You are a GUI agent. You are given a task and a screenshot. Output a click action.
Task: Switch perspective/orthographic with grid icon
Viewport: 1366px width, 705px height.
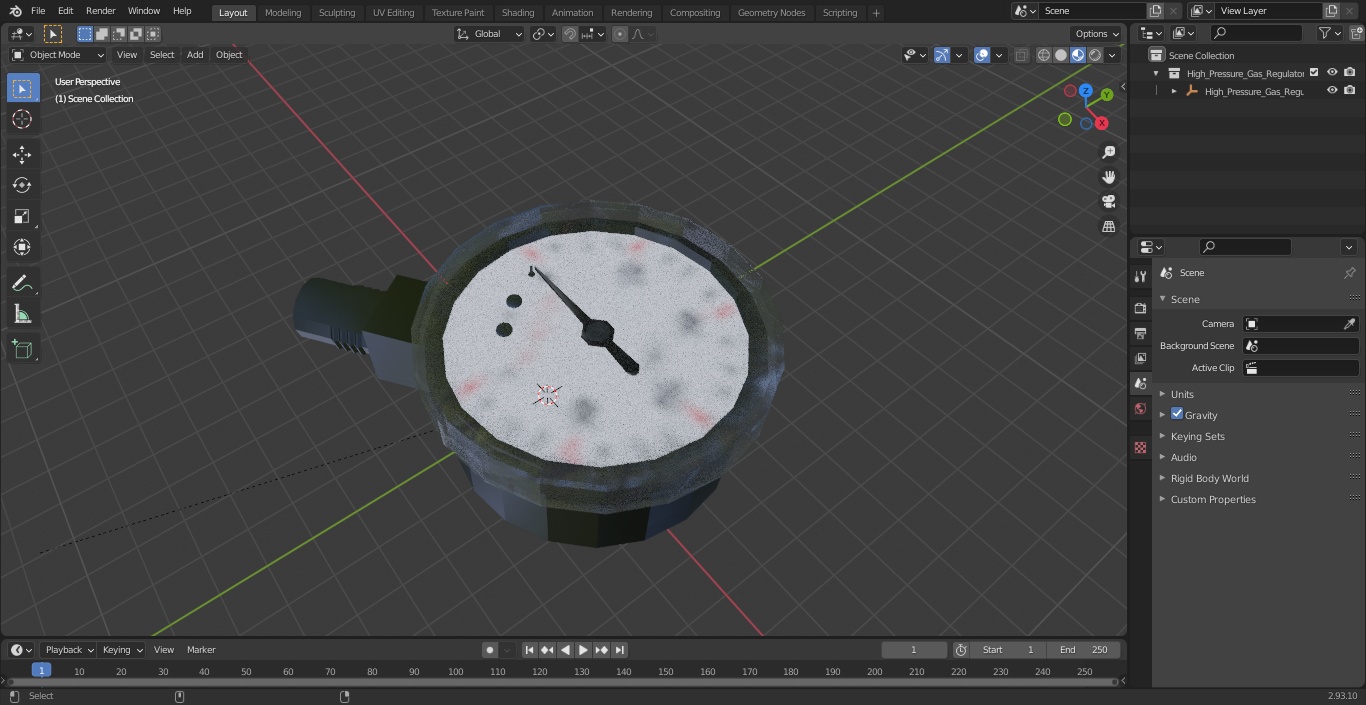[1108, 227]
